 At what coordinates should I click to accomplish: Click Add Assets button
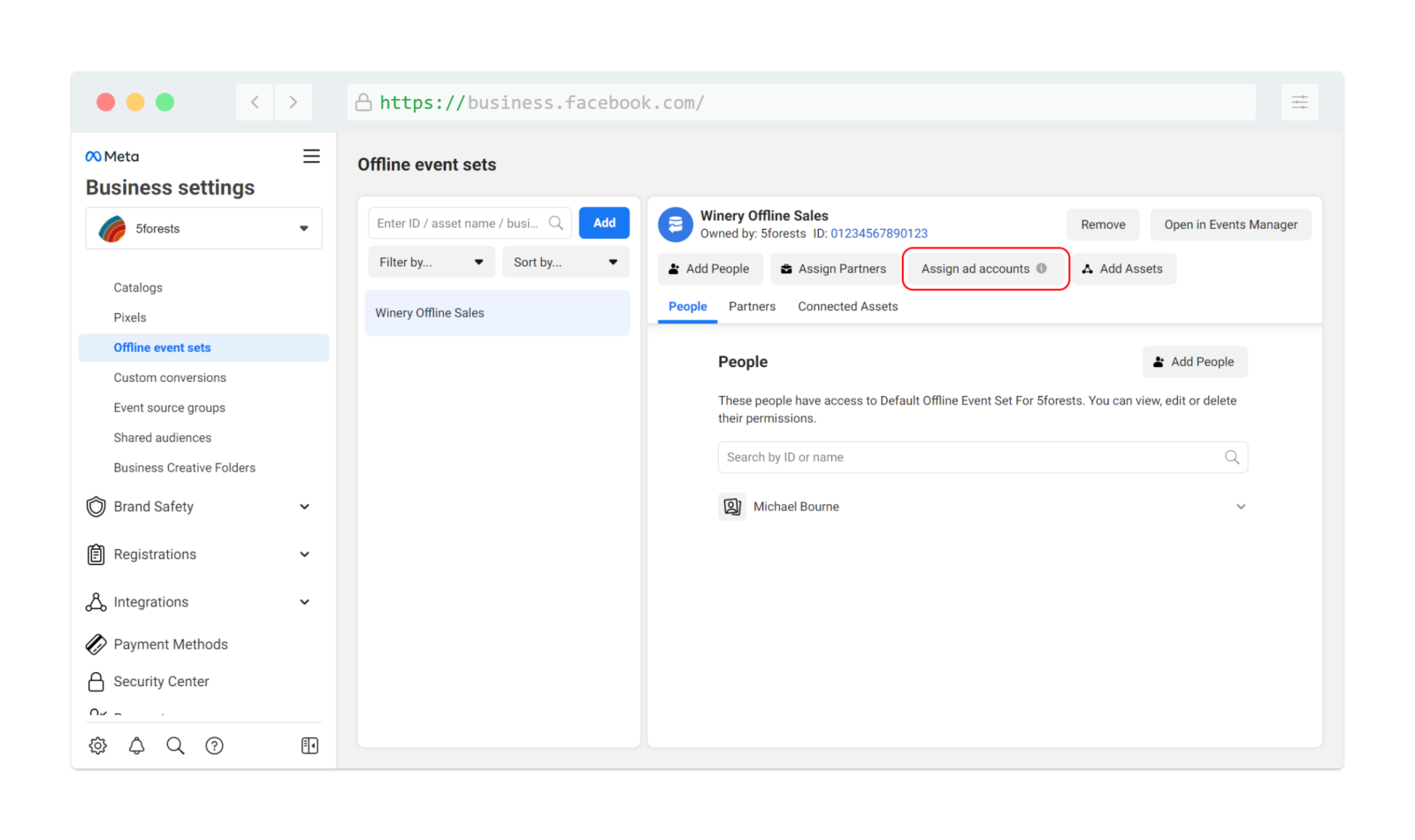tap(1123, 269)
